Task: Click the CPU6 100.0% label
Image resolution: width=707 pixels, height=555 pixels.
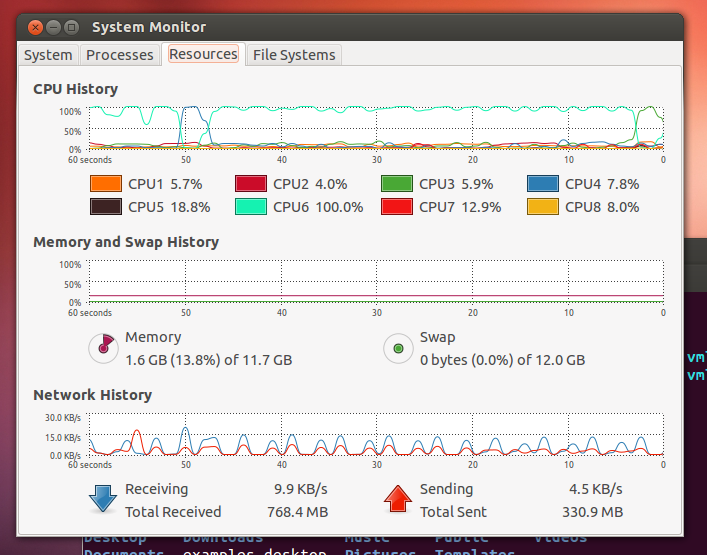Action: tap(318, 207)
